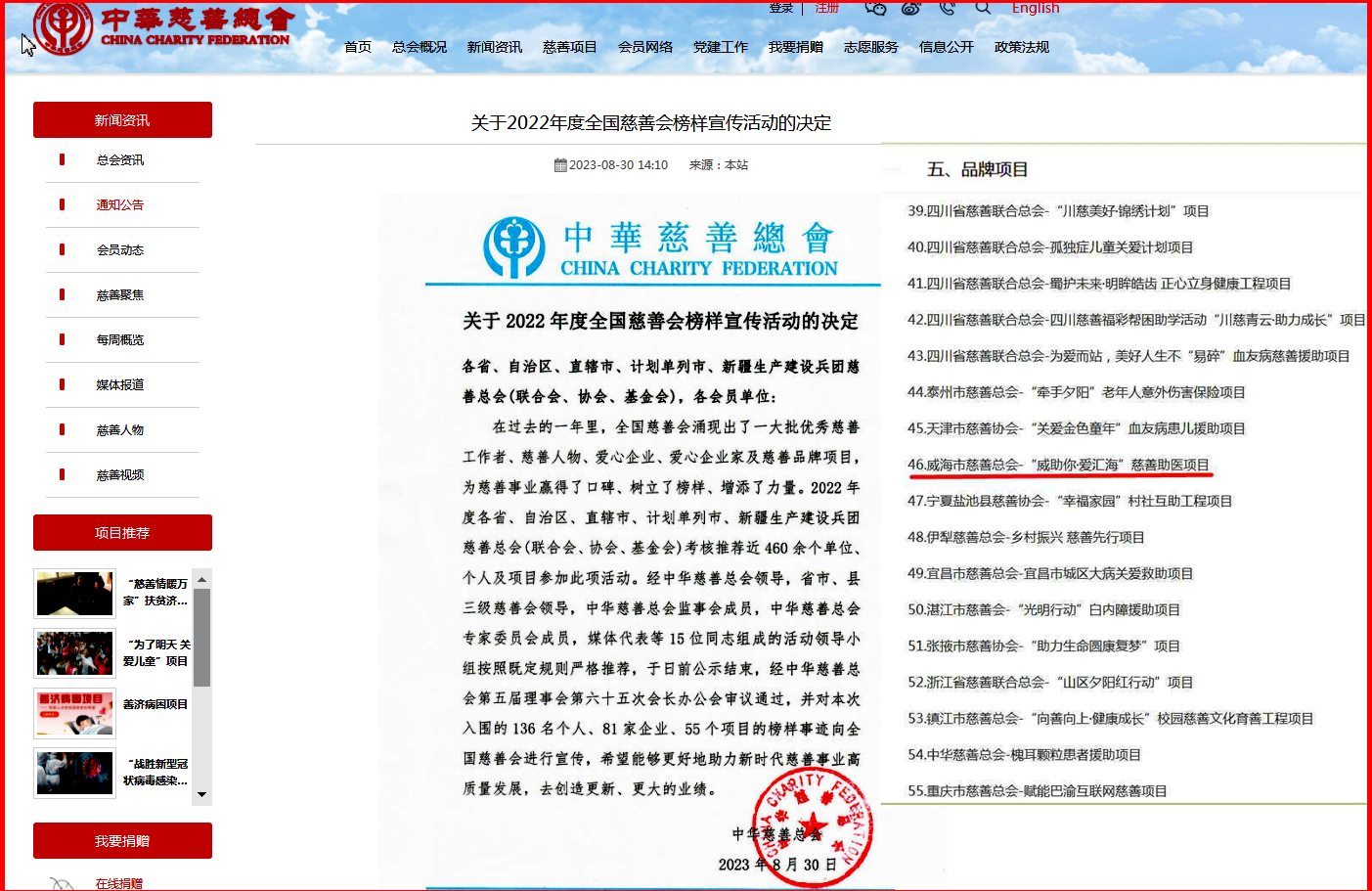Open the 政策法规 menu item
Viewport: 1372px width, 891px height.
coord(1022,47)
